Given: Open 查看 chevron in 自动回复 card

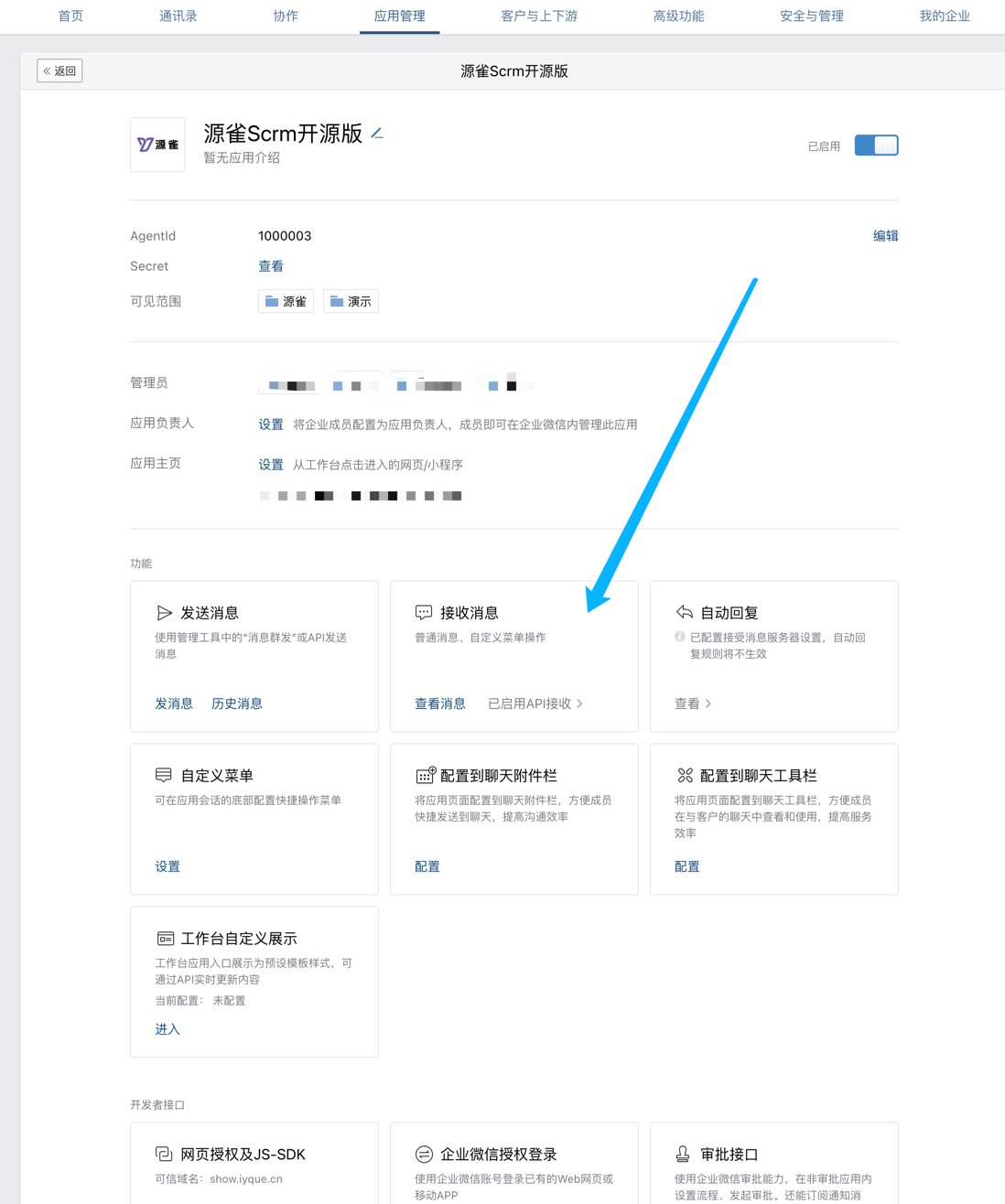Looking at the screenshot, I should click(x=693, y=704).
